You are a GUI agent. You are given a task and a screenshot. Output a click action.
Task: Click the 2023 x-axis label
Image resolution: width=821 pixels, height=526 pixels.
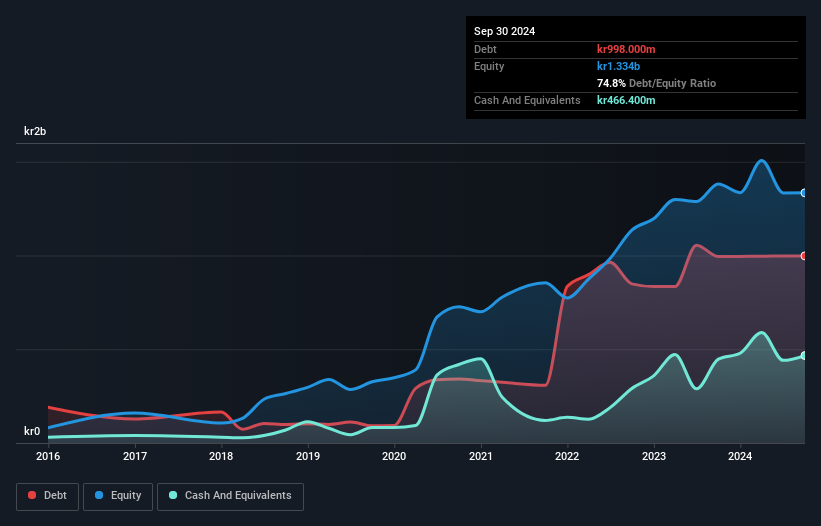click(x=654, y=456)
